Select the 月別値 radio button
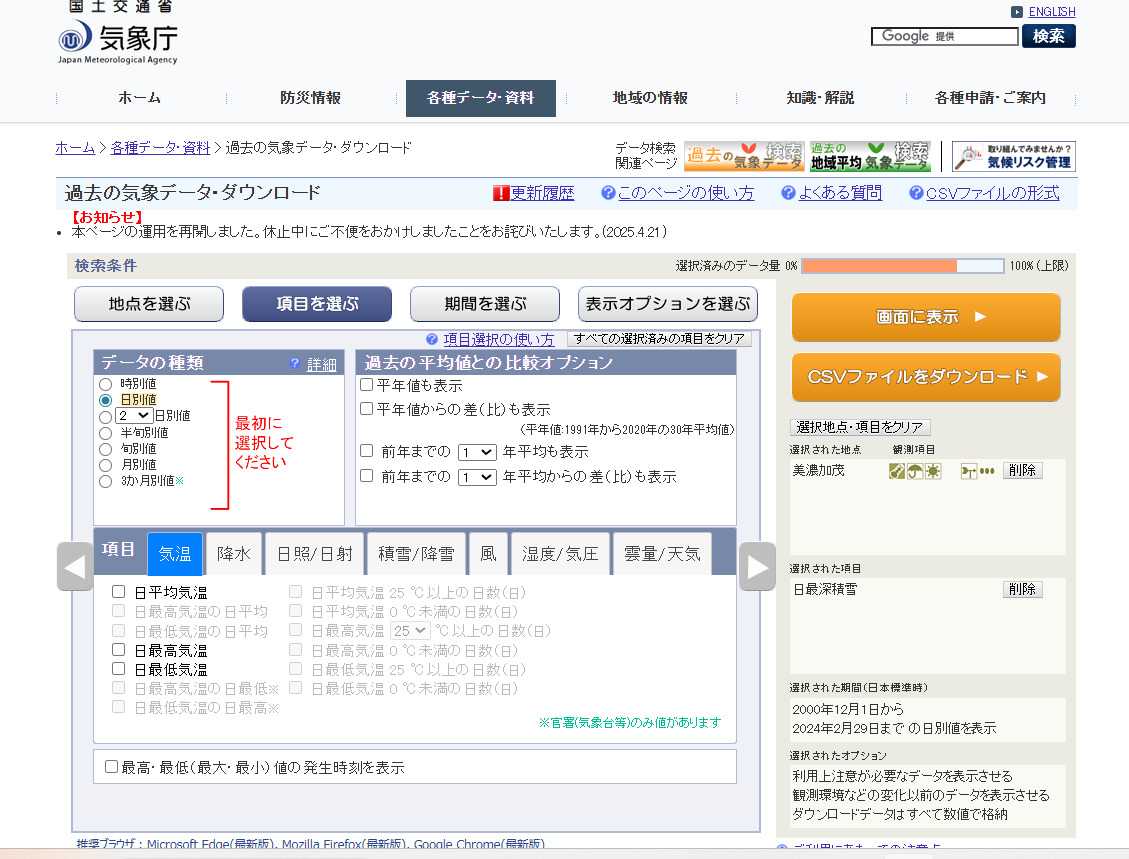This screenshot has height=859, width=1129. click(x=105, y=465)
